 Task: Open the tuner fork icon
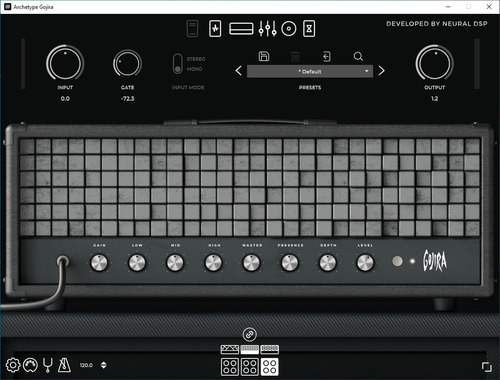[48, 365]
